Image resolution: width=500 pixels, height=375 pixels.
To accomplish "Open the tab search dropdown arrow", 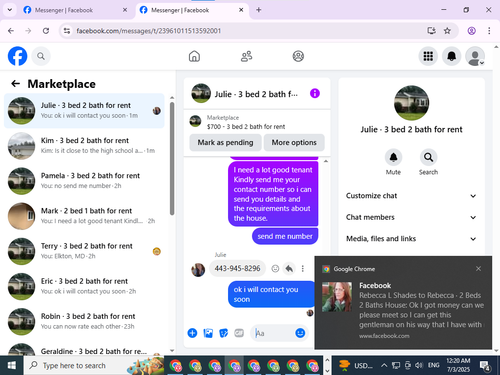I will point(10,10).
